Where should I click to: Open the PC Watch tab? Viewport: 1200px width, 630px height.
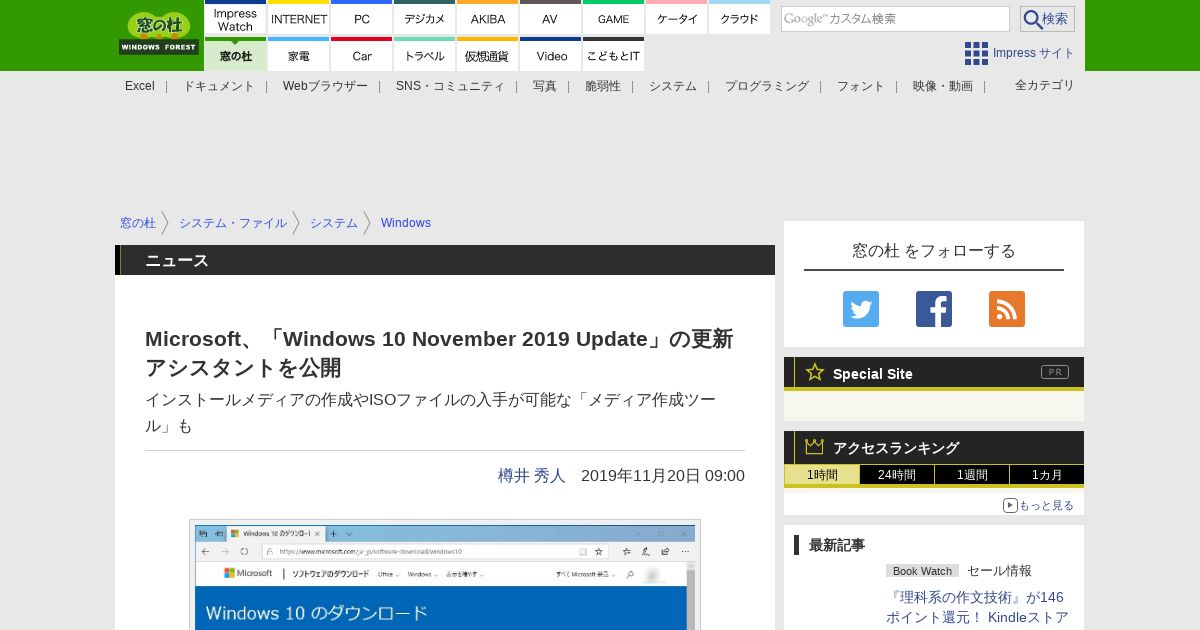[362, 18]
